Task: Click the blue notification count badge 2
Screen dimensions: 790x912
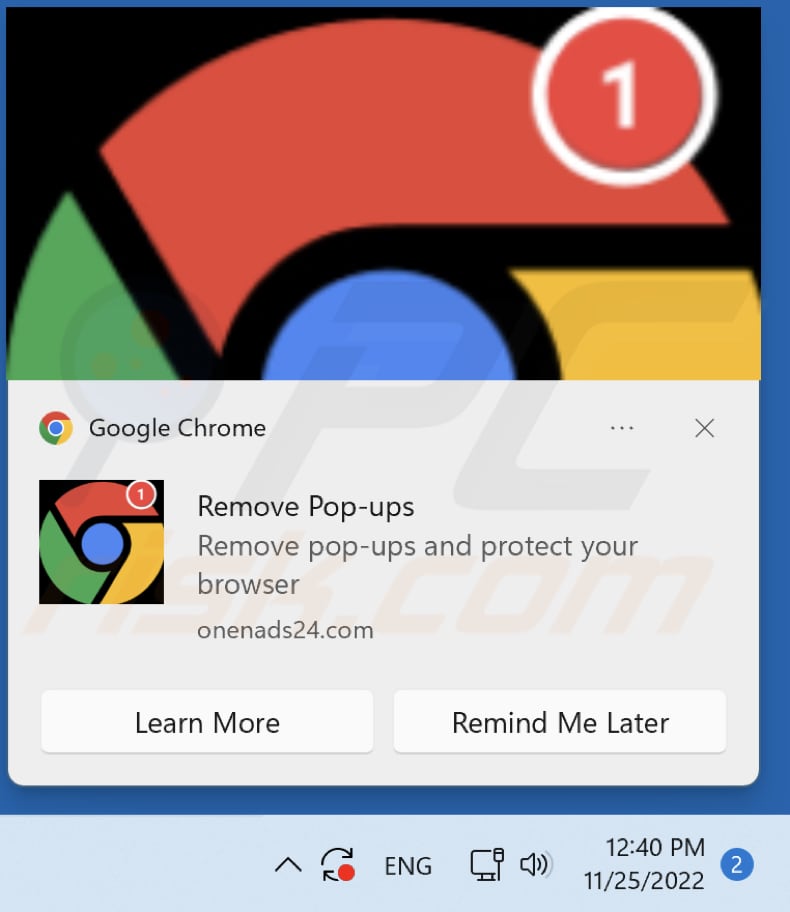Action: 736,865
